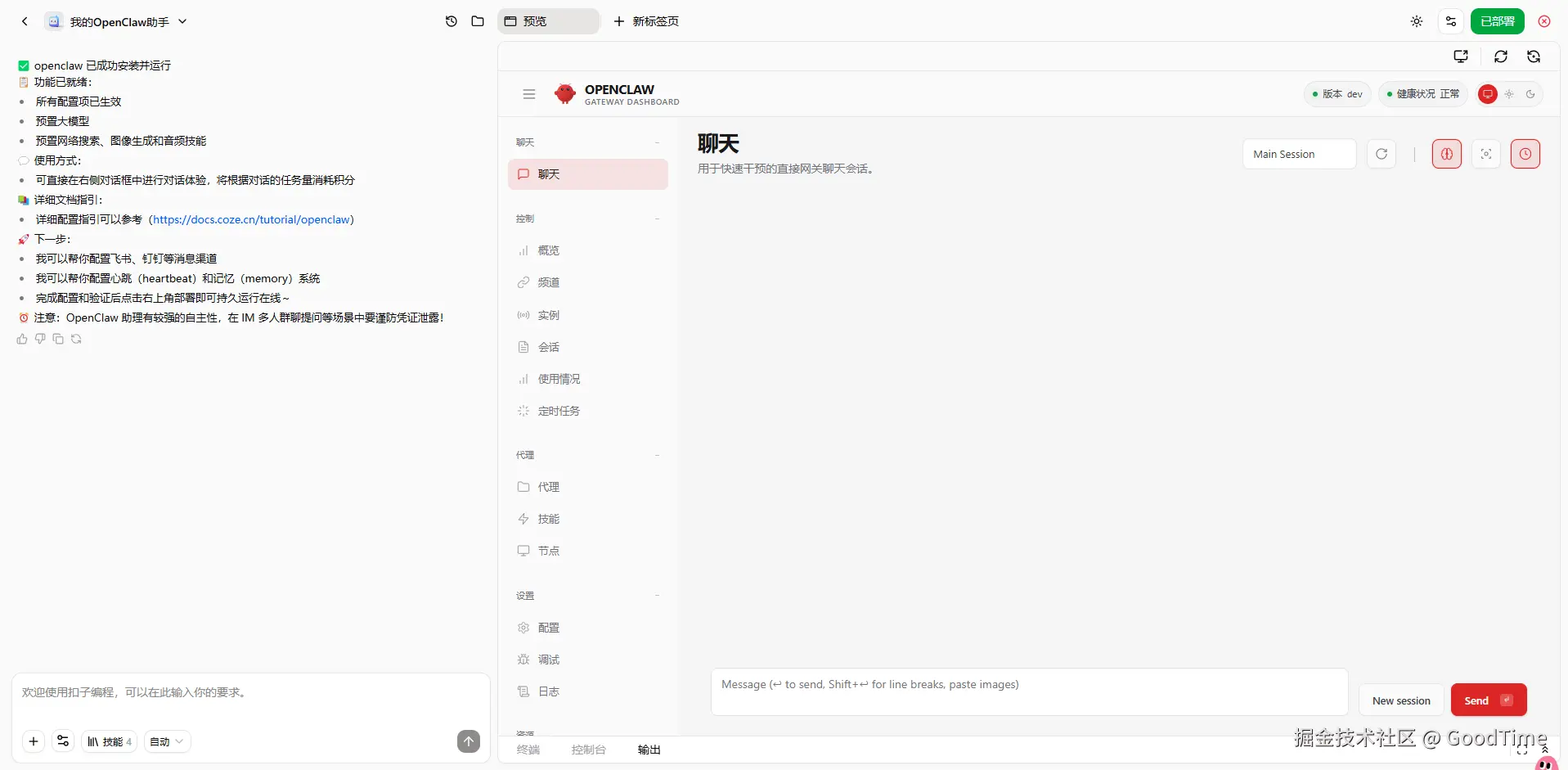Open 定时任务 in the sidebar
Viewport: 1568px width, 770px height.
[588, 411]
